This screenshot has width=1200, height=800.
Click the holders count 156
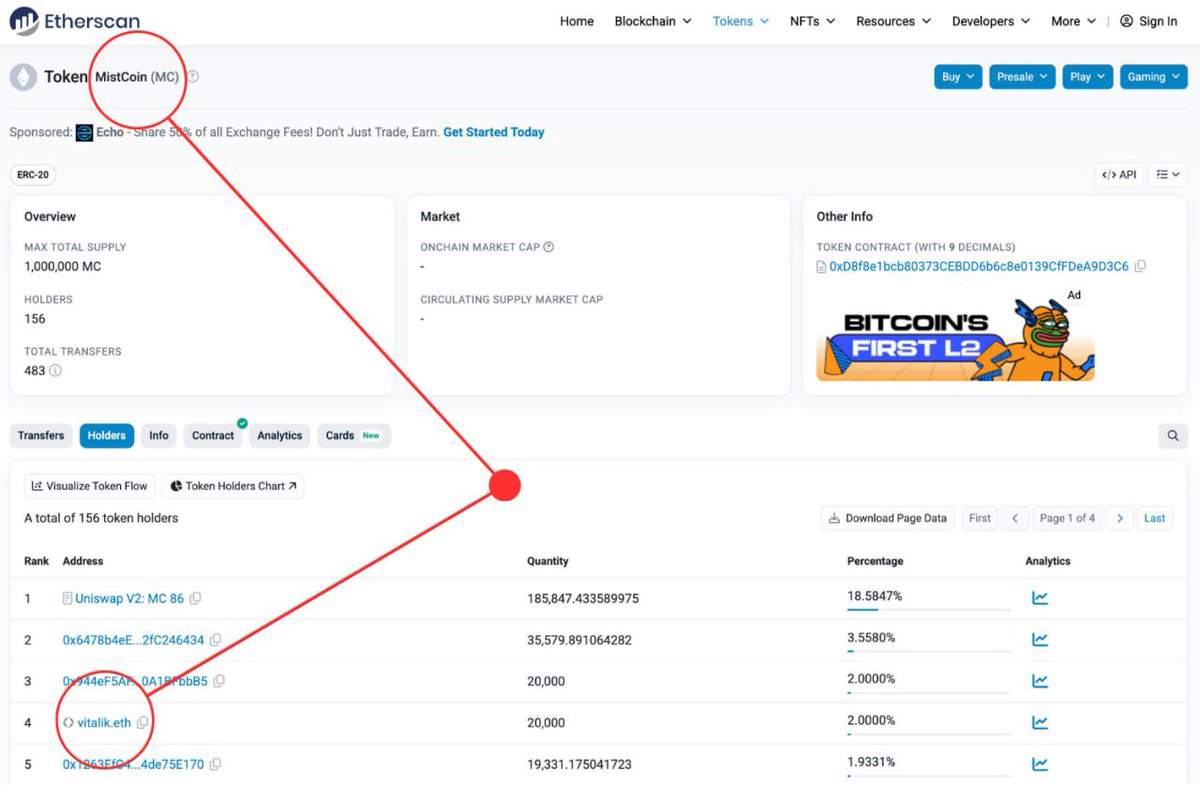pos(35,319)
